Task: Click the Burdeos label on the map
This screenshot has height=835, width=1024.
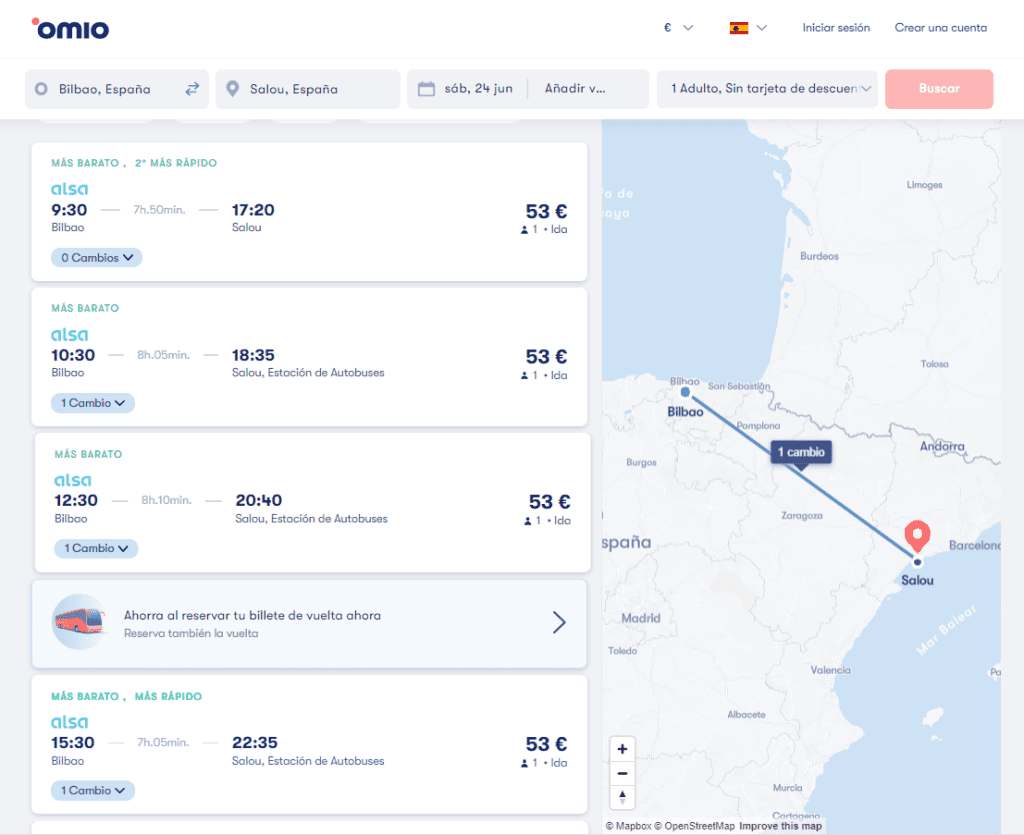Action: tap(819, 257)
